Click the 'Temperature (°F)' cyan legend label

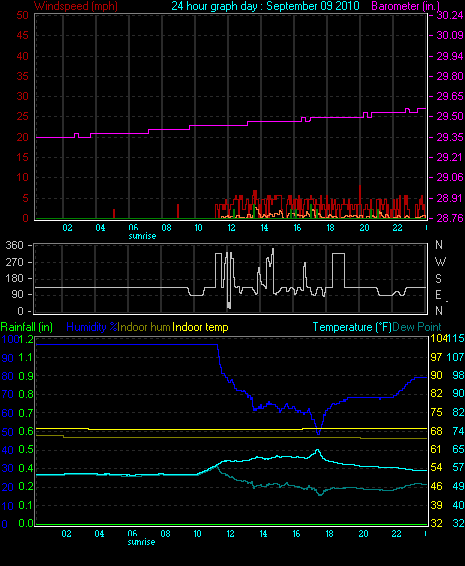point(352,327)
